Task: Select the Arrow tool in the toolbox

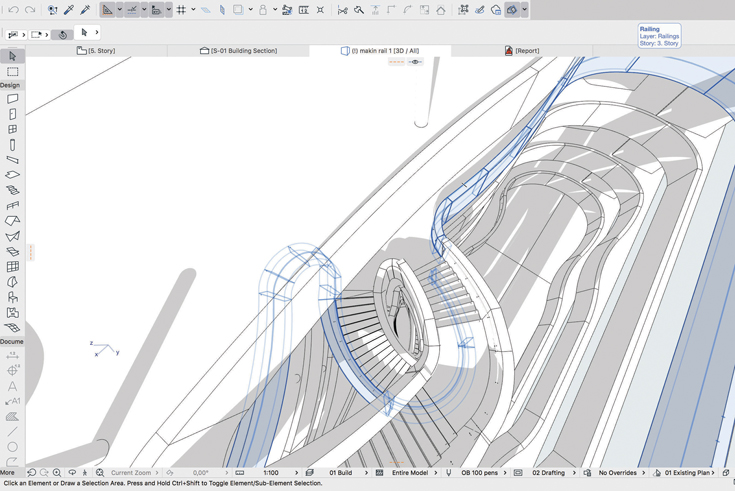Action: (12, 57)
